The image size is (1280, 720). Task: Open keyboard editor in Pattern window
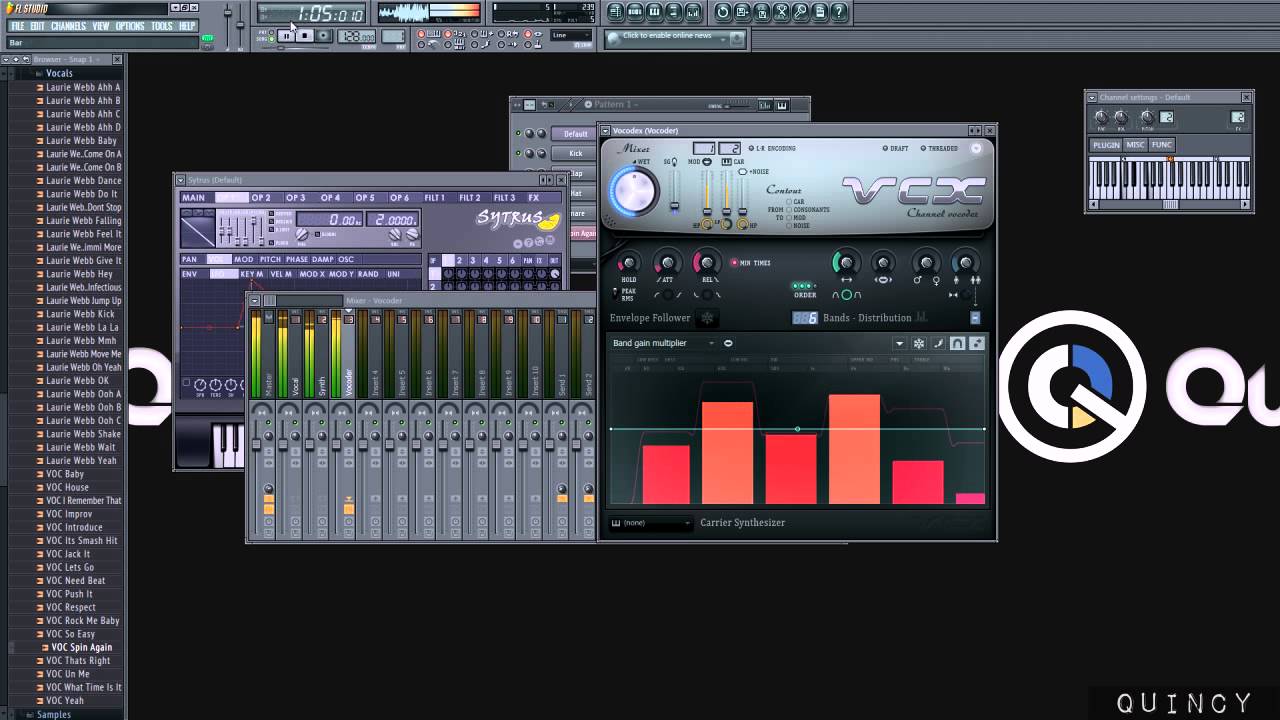pos(782,105)
